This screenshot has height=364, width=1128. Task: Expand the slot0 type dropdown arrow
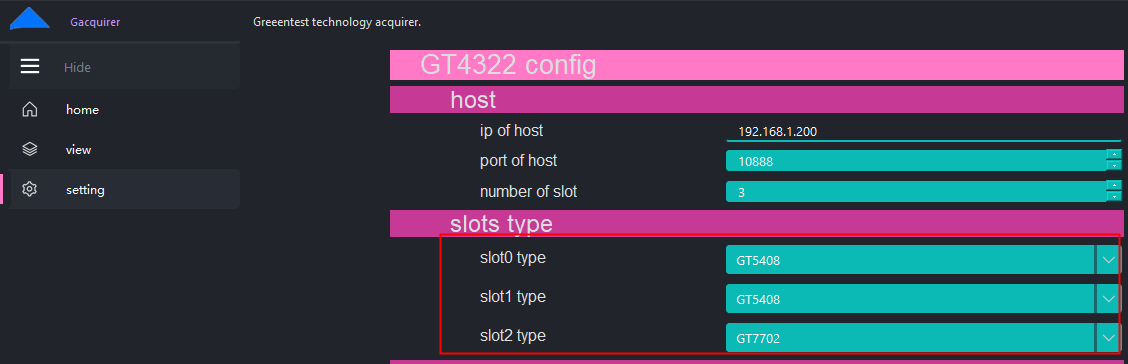tap(1108, 260)
